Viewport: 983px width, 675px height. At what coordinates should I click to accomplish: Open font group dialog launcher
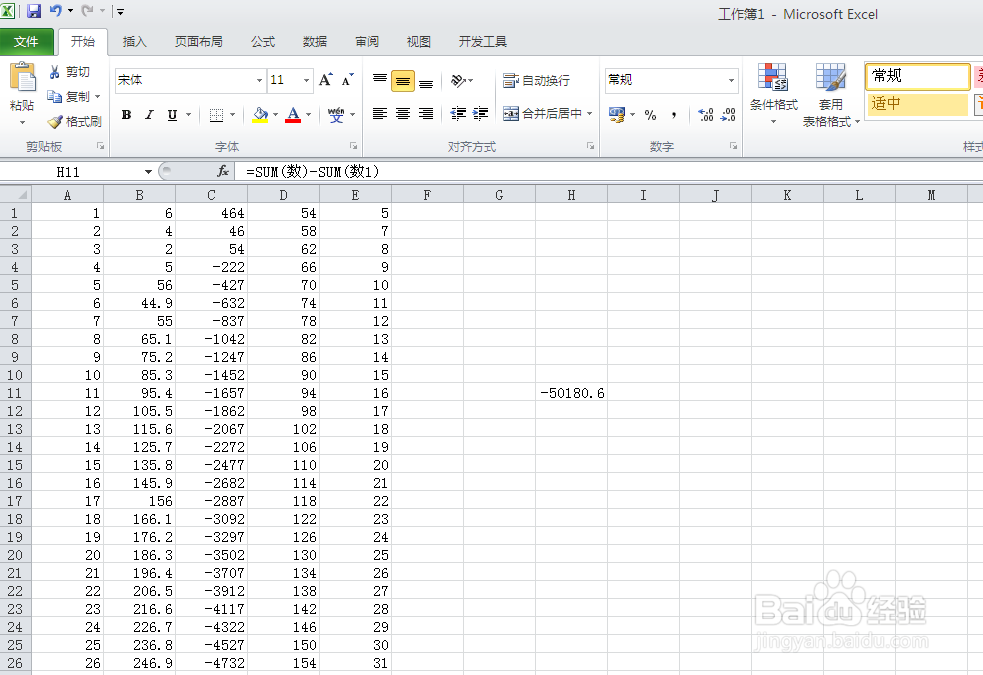coord(354,146)
